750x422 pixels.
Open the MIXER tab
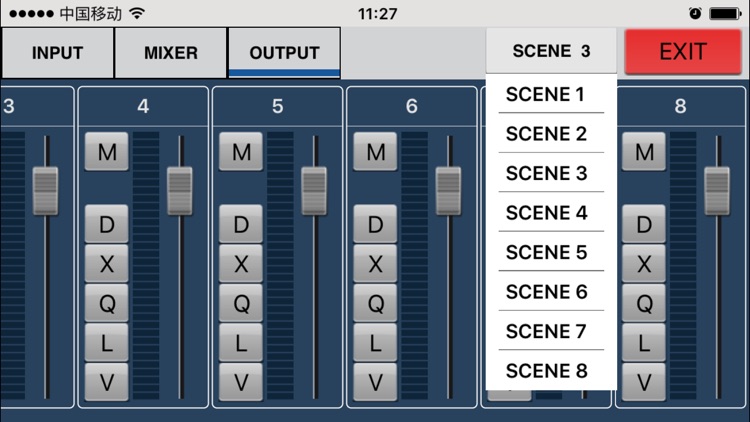pos(171,53)
